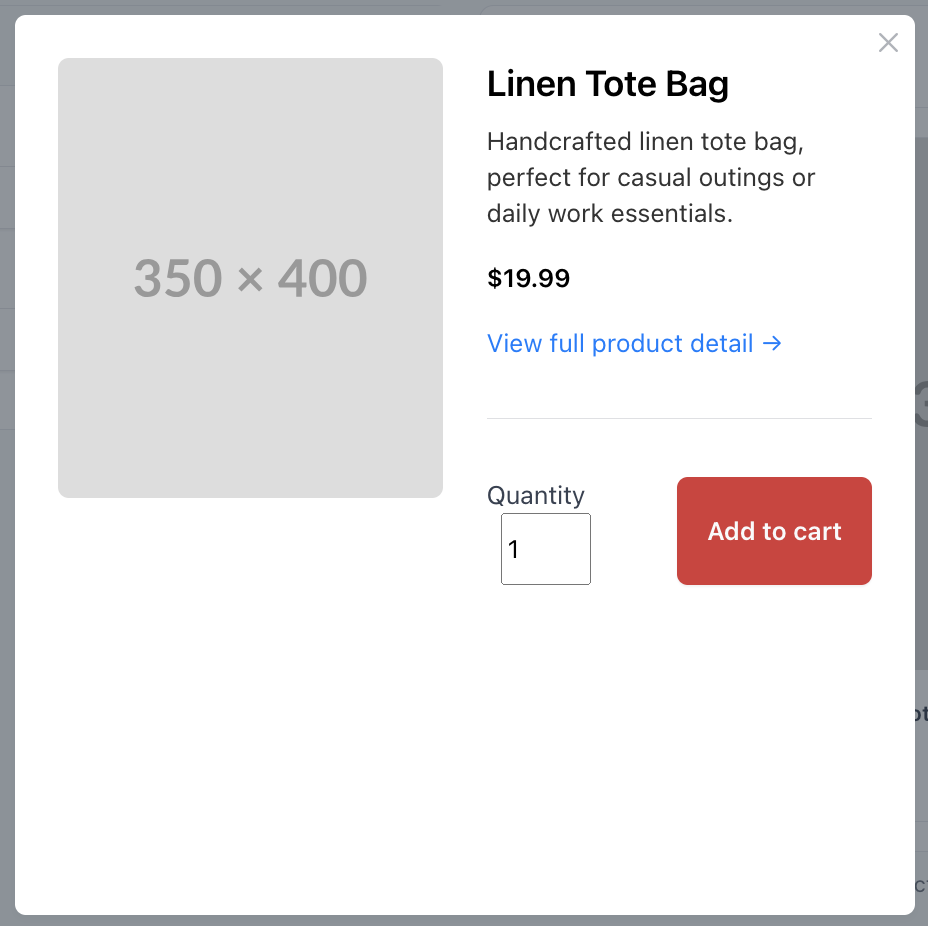Viewport: 928px width, 926px height.
Task: Select the $19.99 price text
Action: (x=528, y=278)
